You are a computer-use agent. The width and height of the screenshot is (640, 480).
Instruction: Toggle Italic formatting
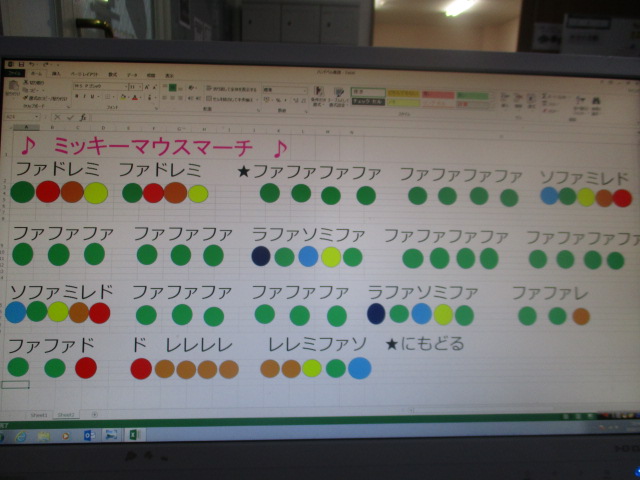[x=84, y=96]
